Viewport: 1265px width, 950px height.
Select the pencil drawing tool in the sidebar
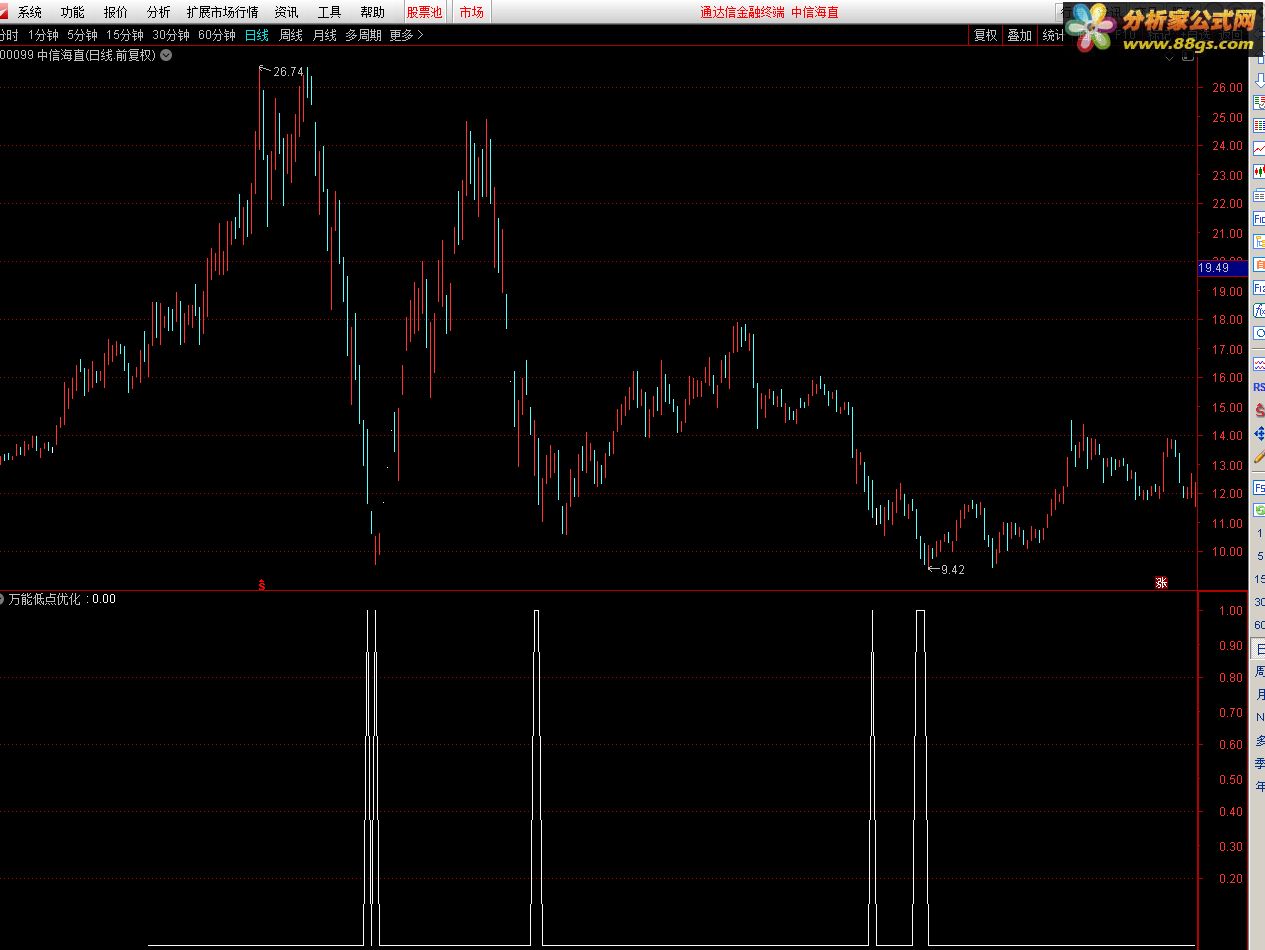click(1259, 457)
